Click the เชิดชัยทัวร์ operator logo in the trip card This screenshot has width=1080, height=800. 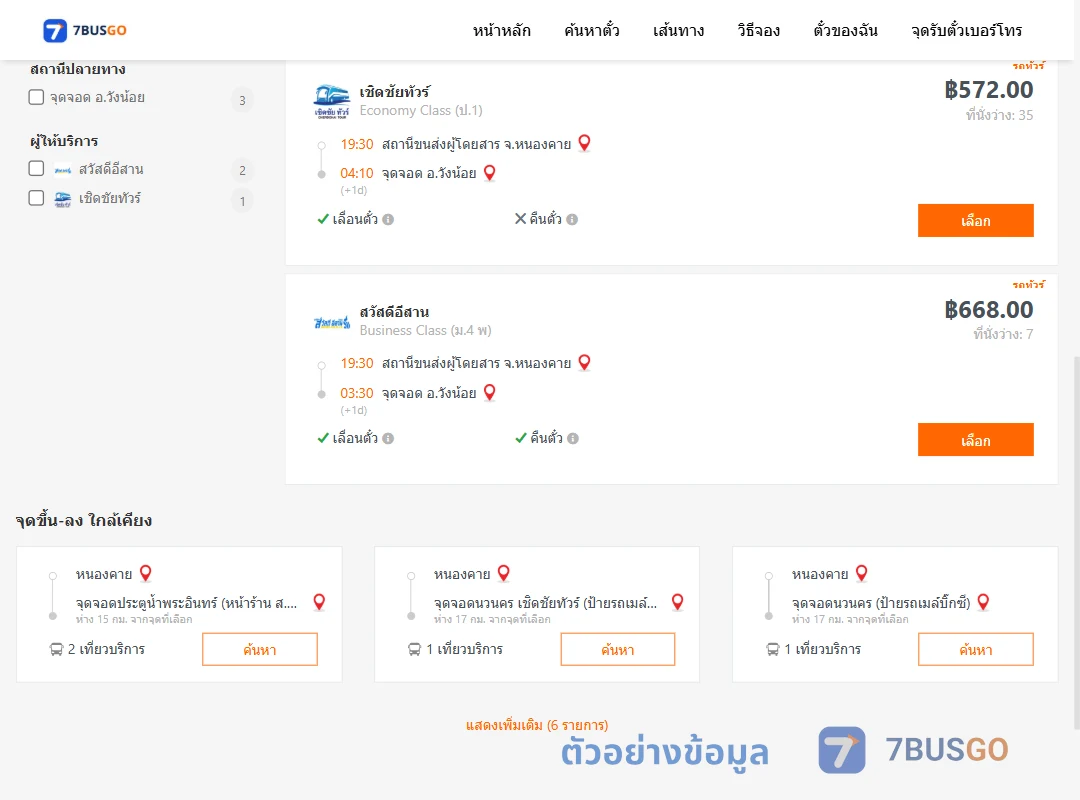[x=332, y=101]
